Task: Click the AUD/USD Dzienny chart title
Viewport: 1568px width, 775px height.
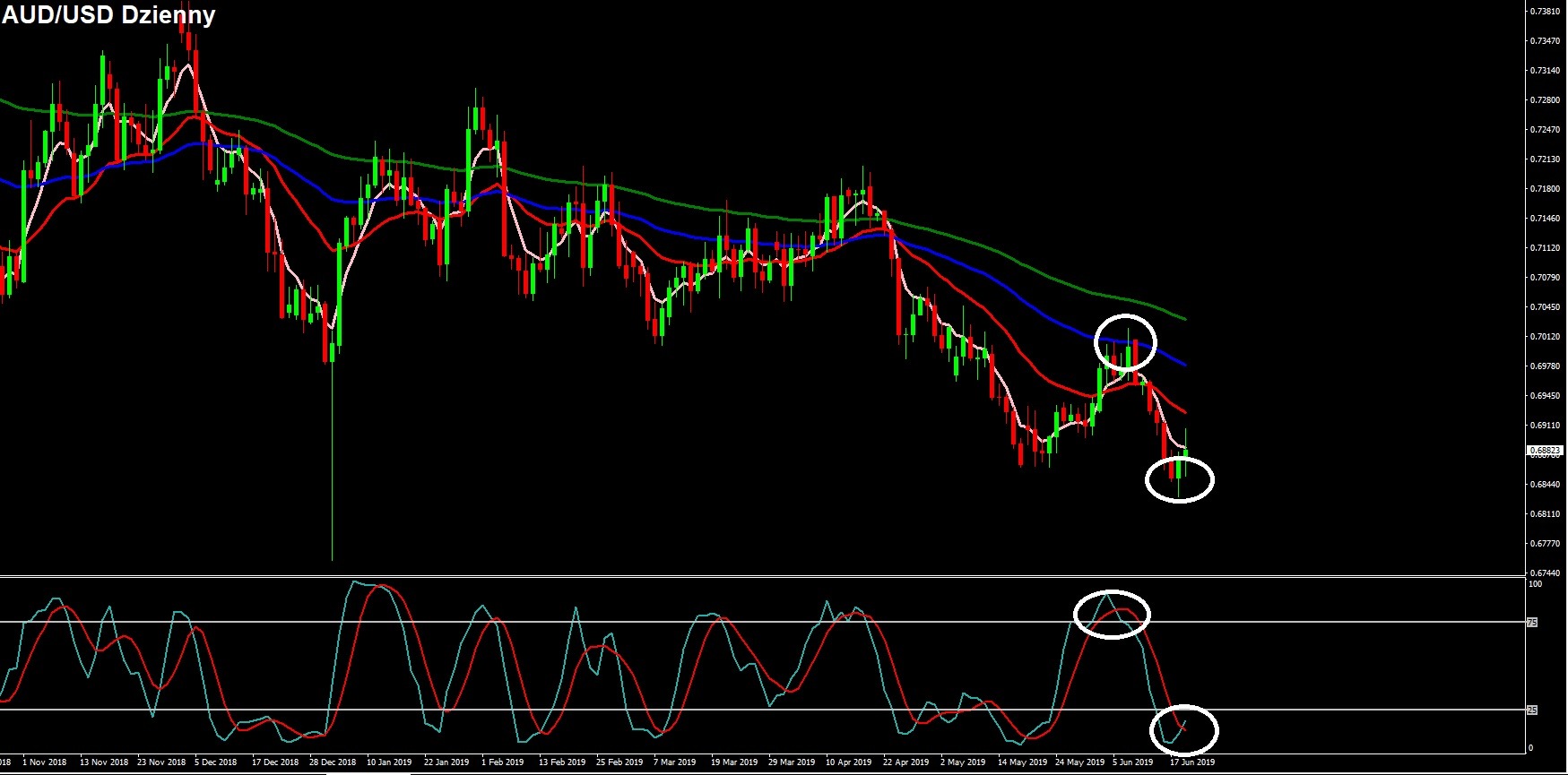Action: coord(108,15)
